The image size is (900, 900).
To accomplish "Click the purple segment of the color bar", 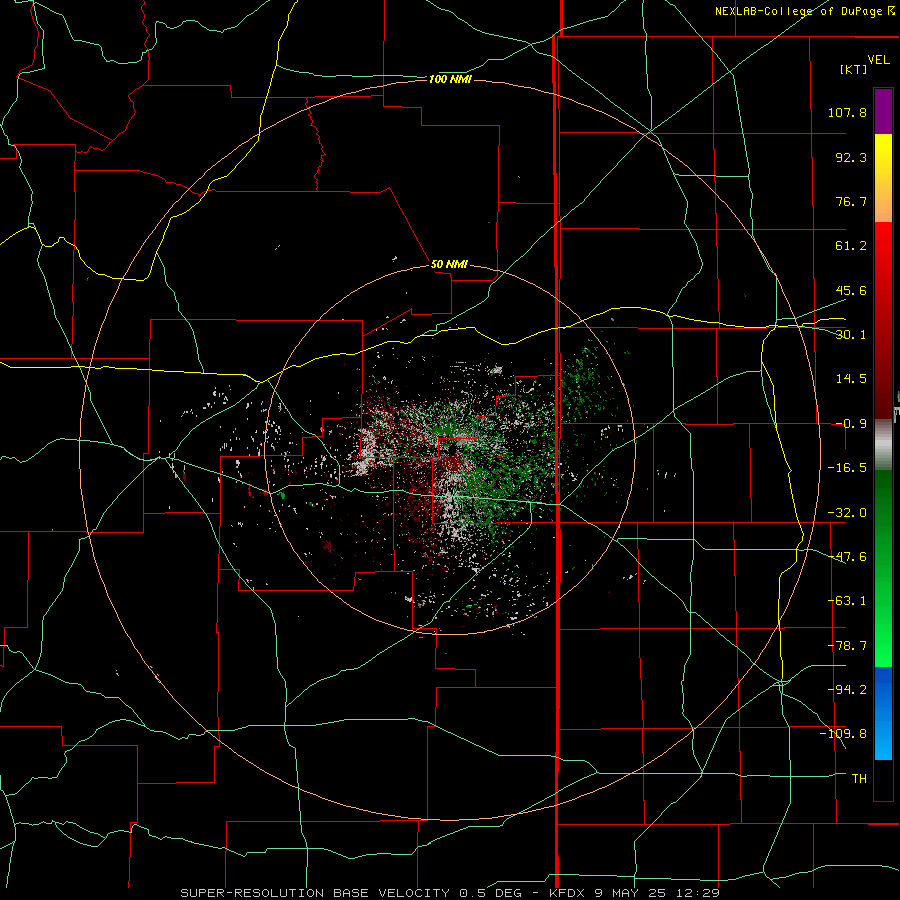I will point(883,111).
